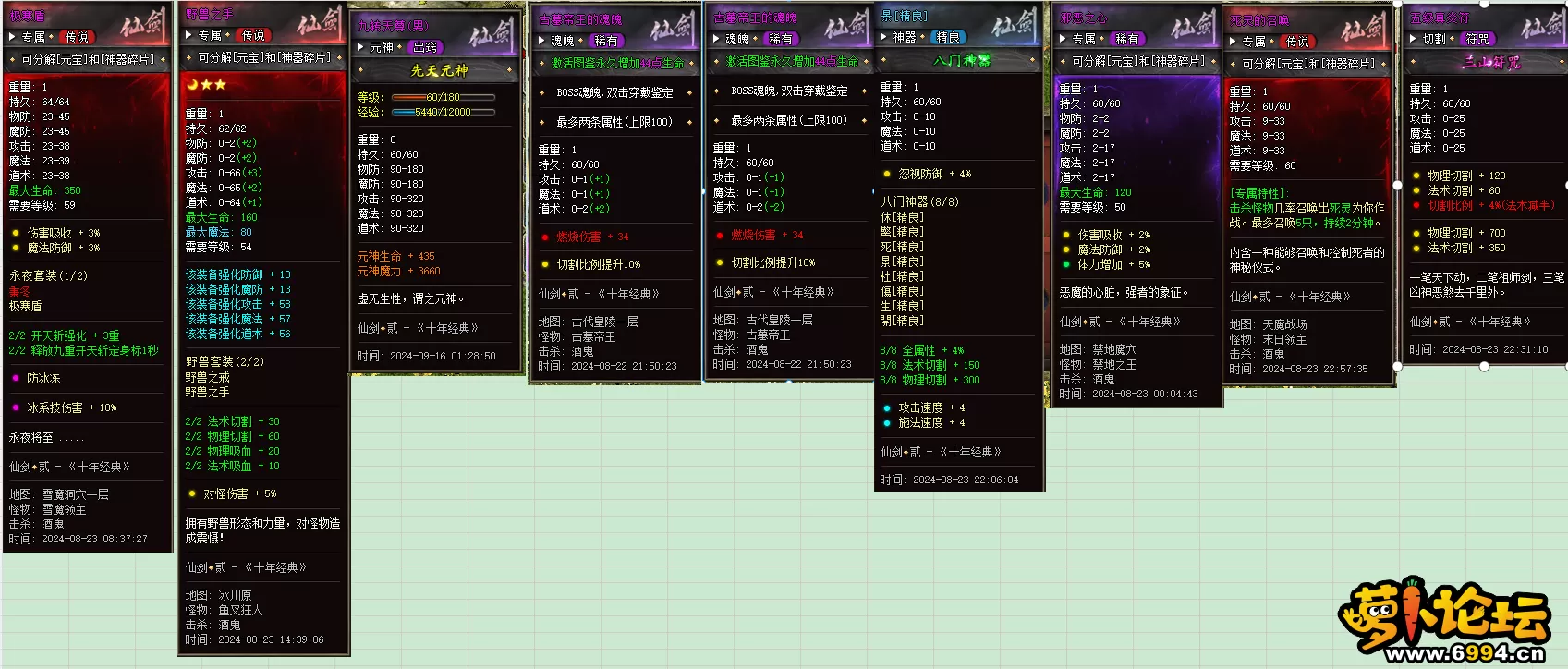Viewport: 1568px width, 669px height.
Task: Click the bottom-left corner handle of 五级真炎符 image
Action: pyautogui.click(x=1397, y=366)
